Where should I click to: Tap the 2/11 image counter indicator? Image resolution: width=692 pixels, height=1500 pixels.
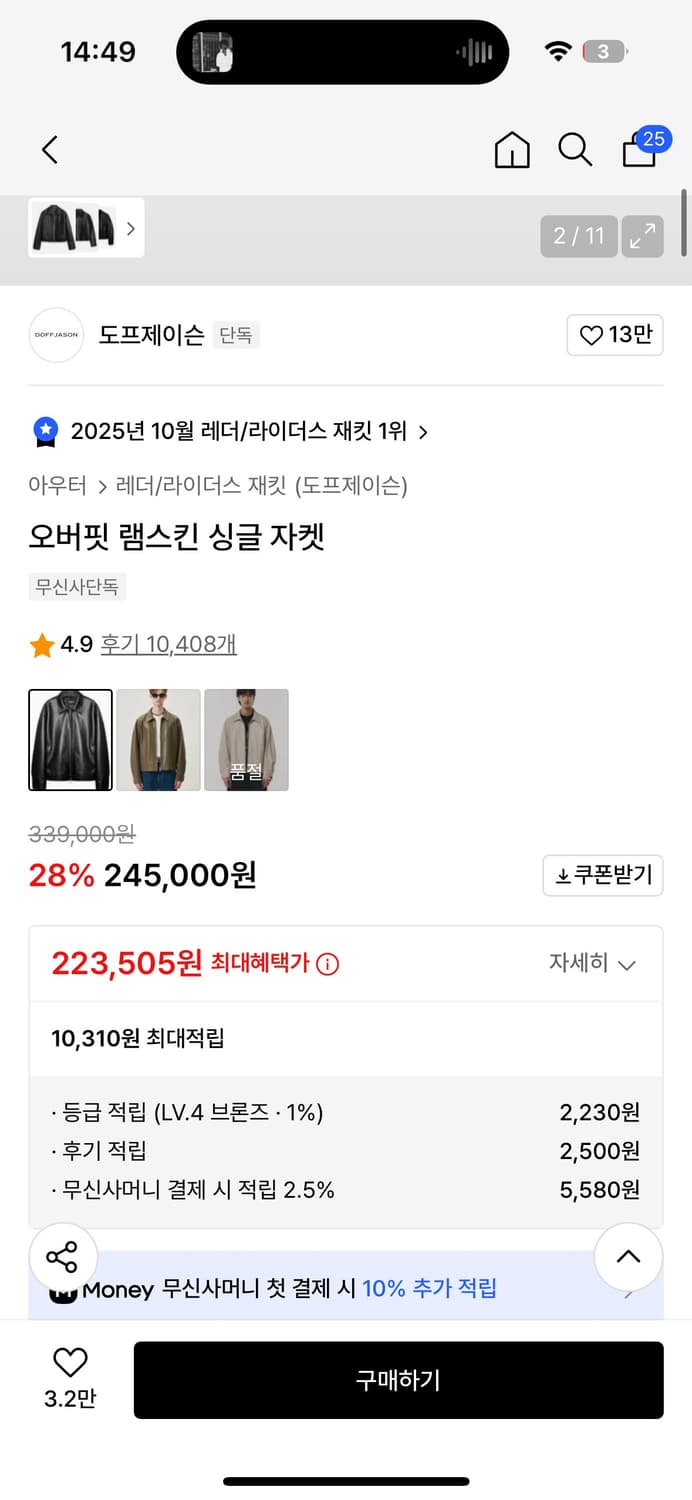pos(578,237)
